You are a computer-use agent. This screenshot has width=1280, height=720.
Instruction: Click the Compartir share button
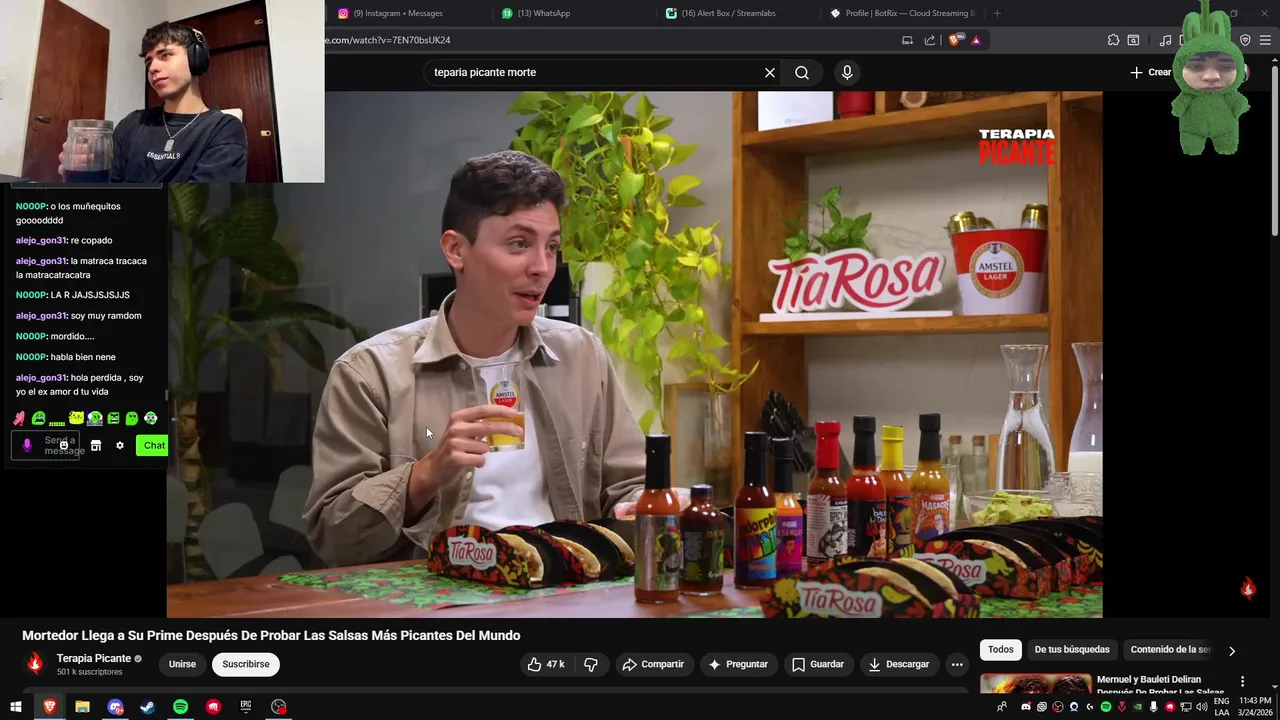point(653,664)
